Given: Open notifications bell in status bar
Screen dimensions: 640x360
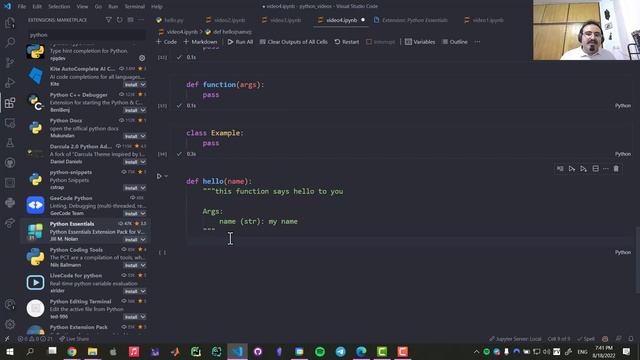Looking at the screenshot, I should pos(631,339).
